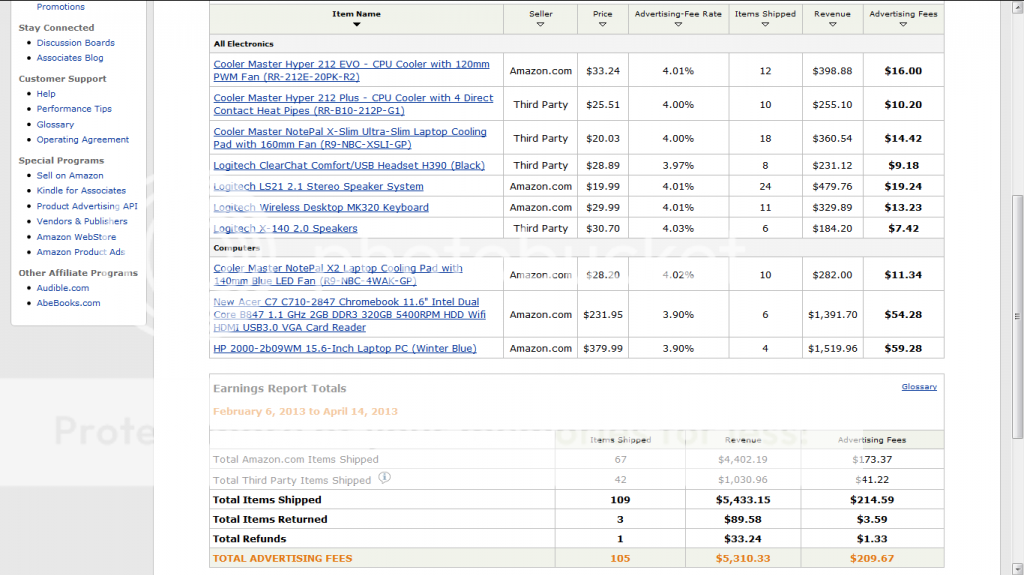This screenshot has width=1024, height=575.
Task: Click the Advertising Fees sort arrow
Action: coord(903,24)
